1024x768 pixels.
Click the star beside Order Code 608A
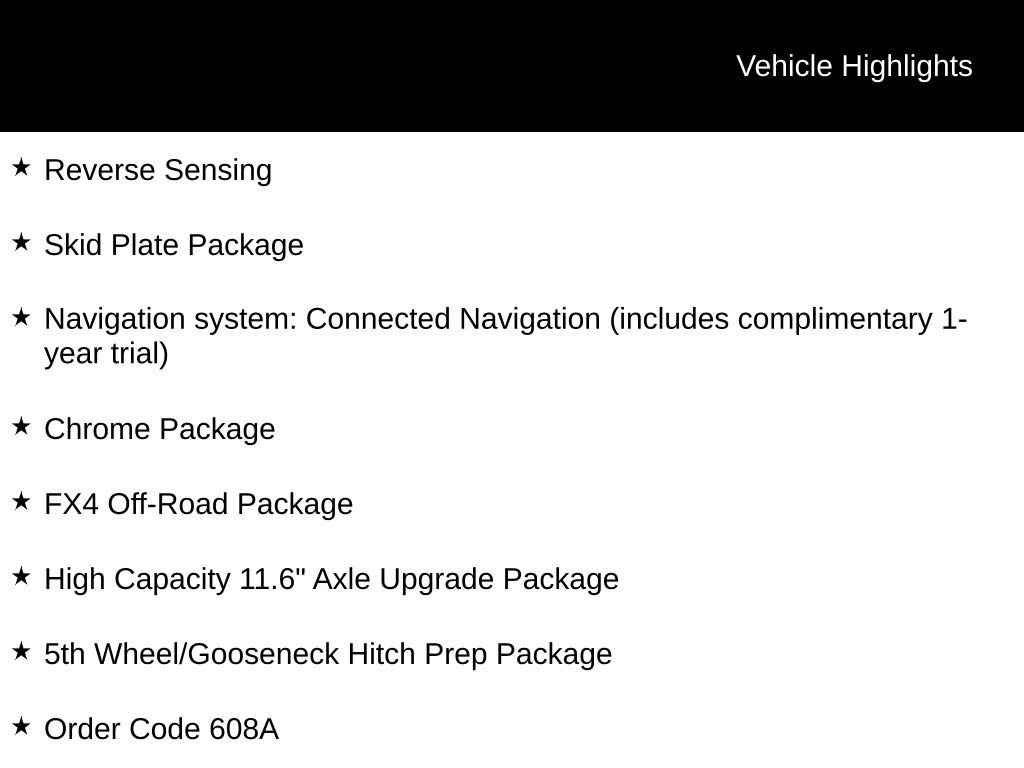[21, 726]
